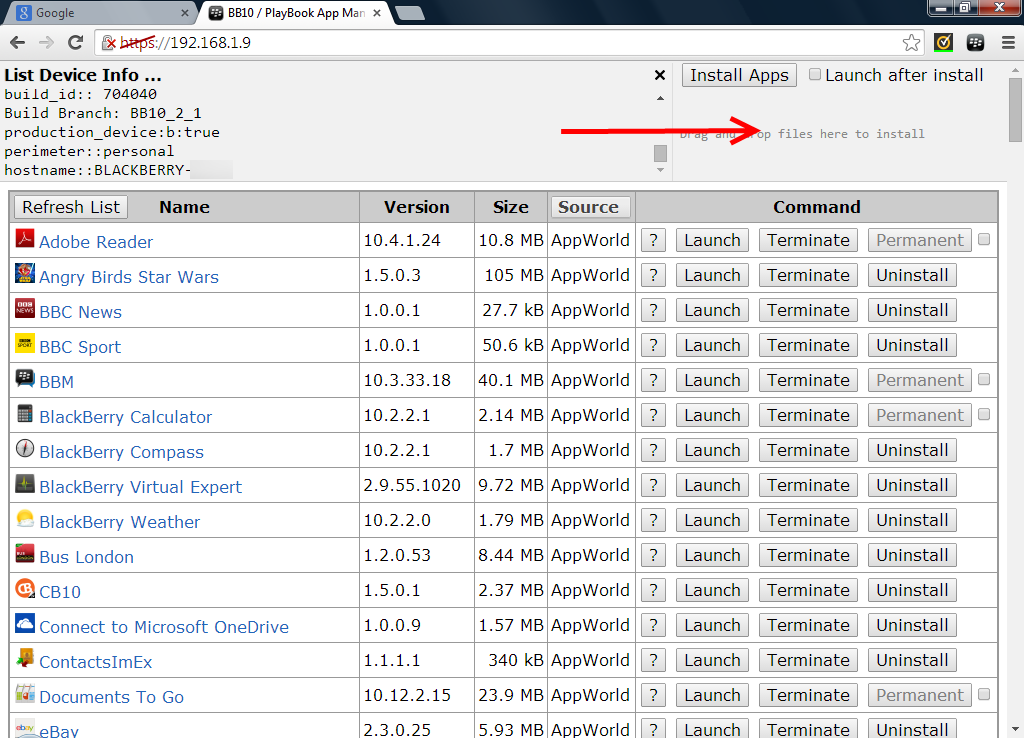Show info for CB10 with question mark
Image resolution: width=1024 pixels, height=738 pixels.
[653, 590]
